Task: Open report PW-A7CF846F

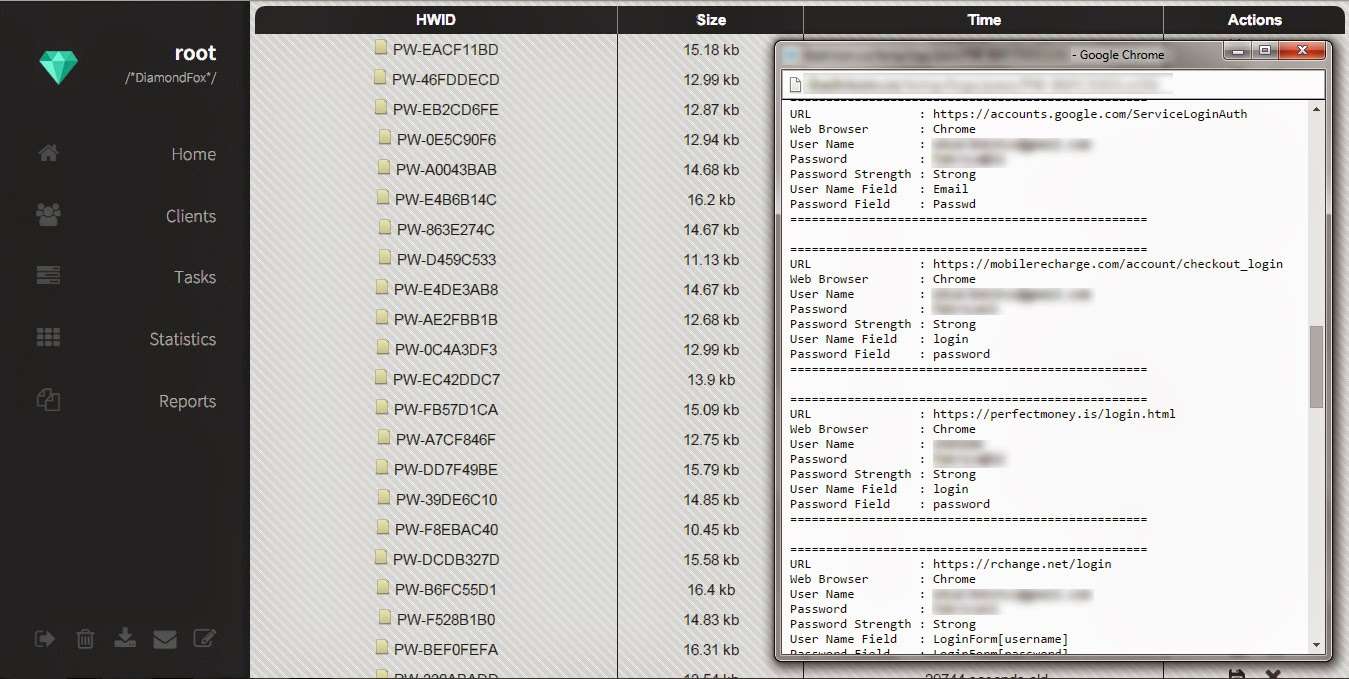Action: (446, 440)
